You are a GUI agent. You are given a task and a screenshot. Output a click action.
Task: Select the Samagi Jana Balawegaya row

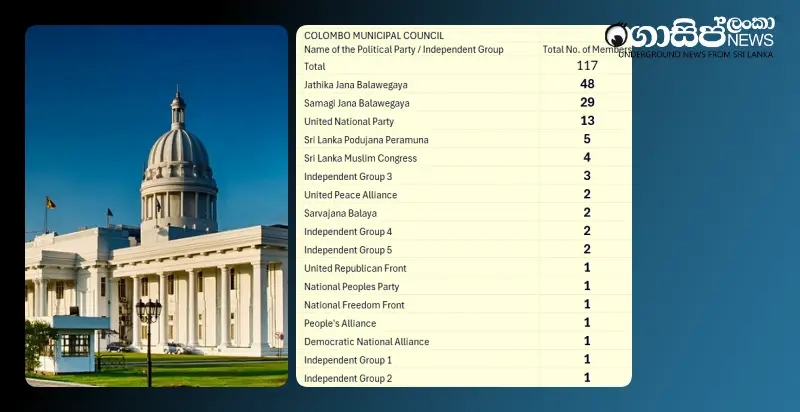357,103
